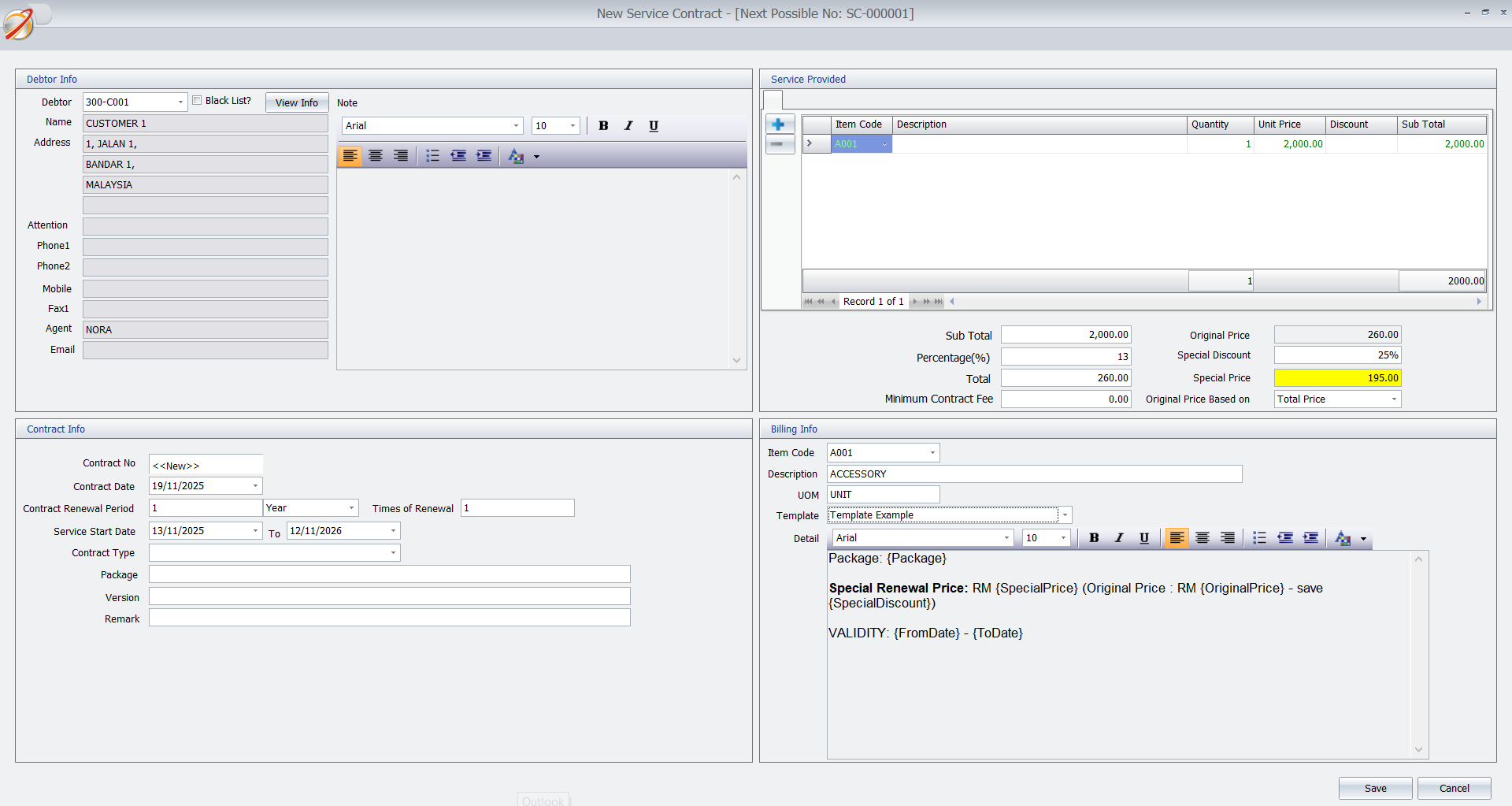Underline text in the Note editor
This screenshot has height=806, width=1512.
coord(654,125)
